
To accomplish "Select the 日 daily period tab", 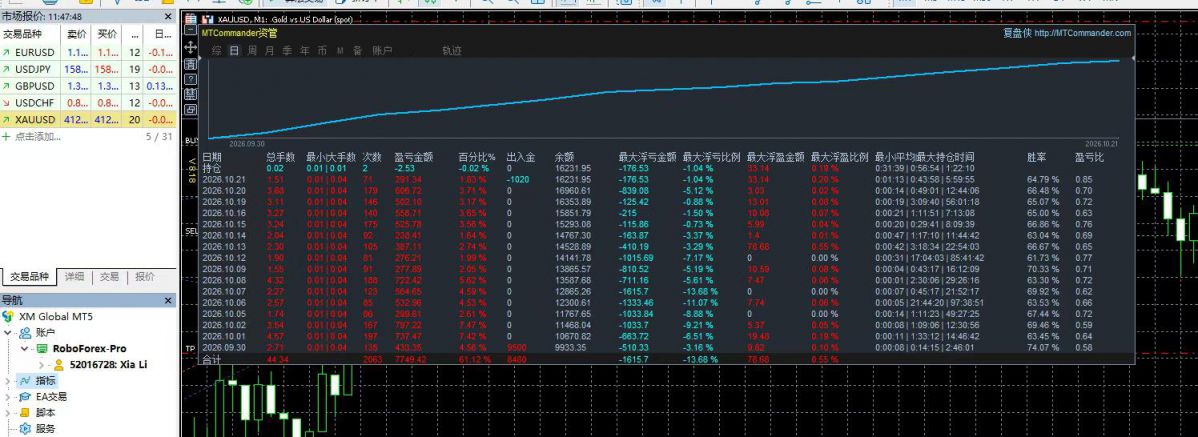I will coord(234,50).
